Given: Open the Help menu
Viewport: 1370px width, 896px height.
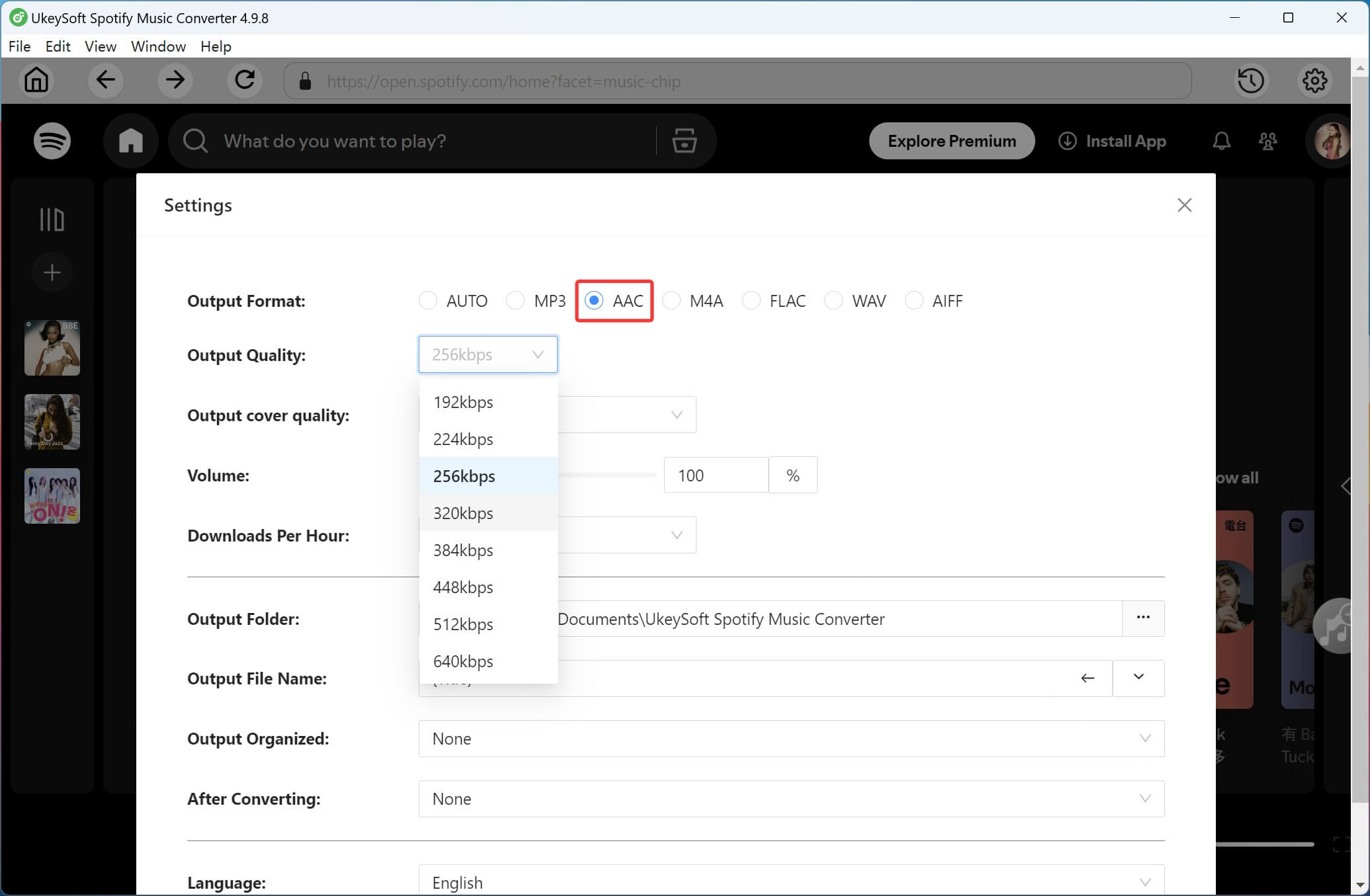Looking at the screenshot, I should (216, 46).
